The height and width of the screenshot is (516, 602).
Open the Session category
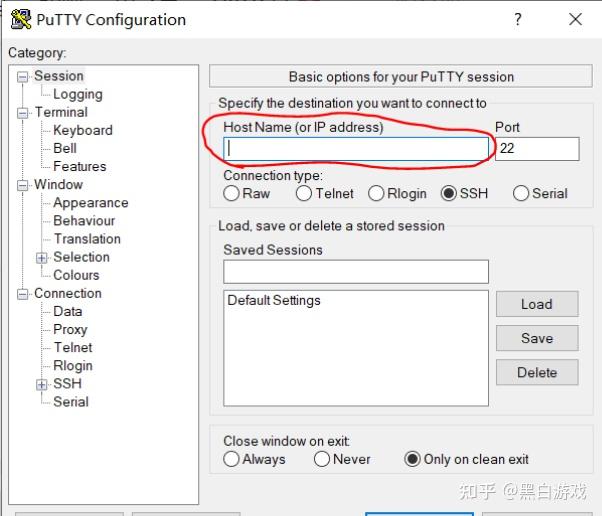click(x=59, y=76)
